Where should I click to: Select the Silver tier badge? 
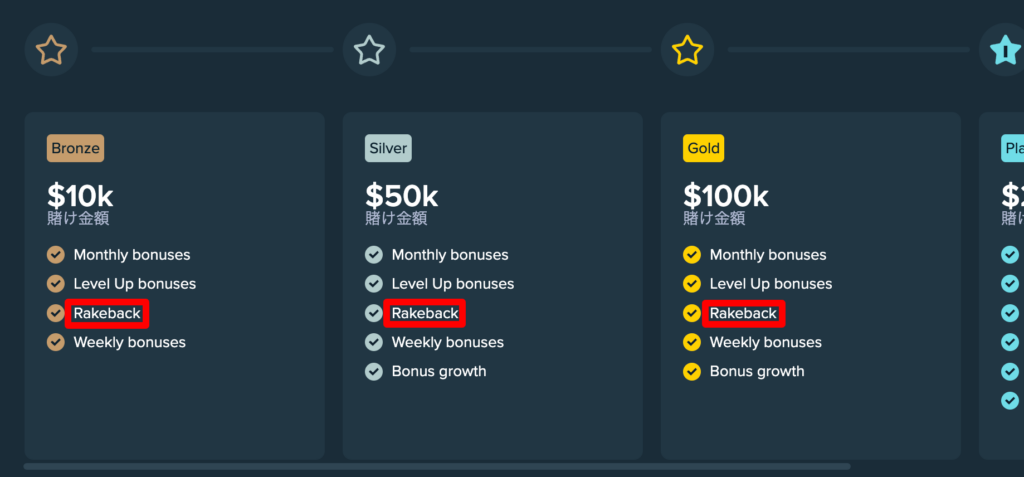tap(388, 148)
